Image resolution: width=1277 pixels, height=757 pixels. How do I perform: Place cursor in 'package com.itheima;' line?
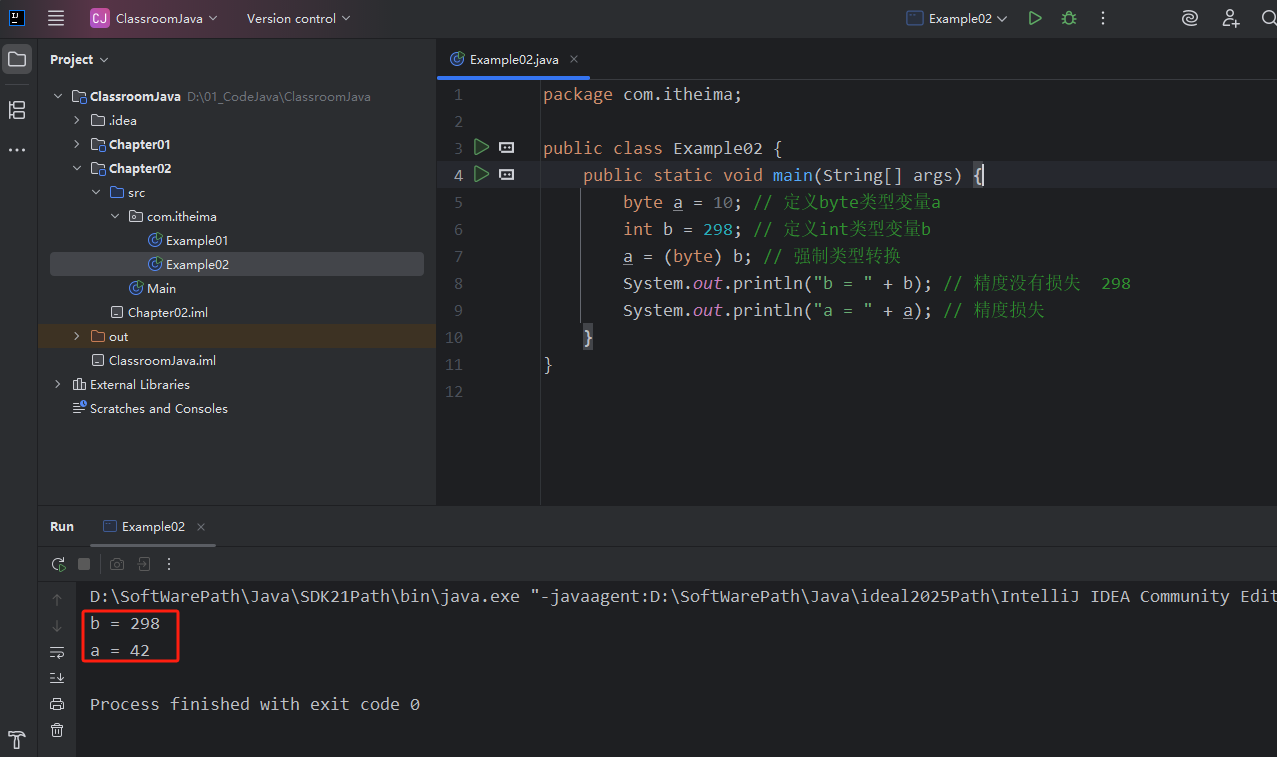click(x=642, y=94)
